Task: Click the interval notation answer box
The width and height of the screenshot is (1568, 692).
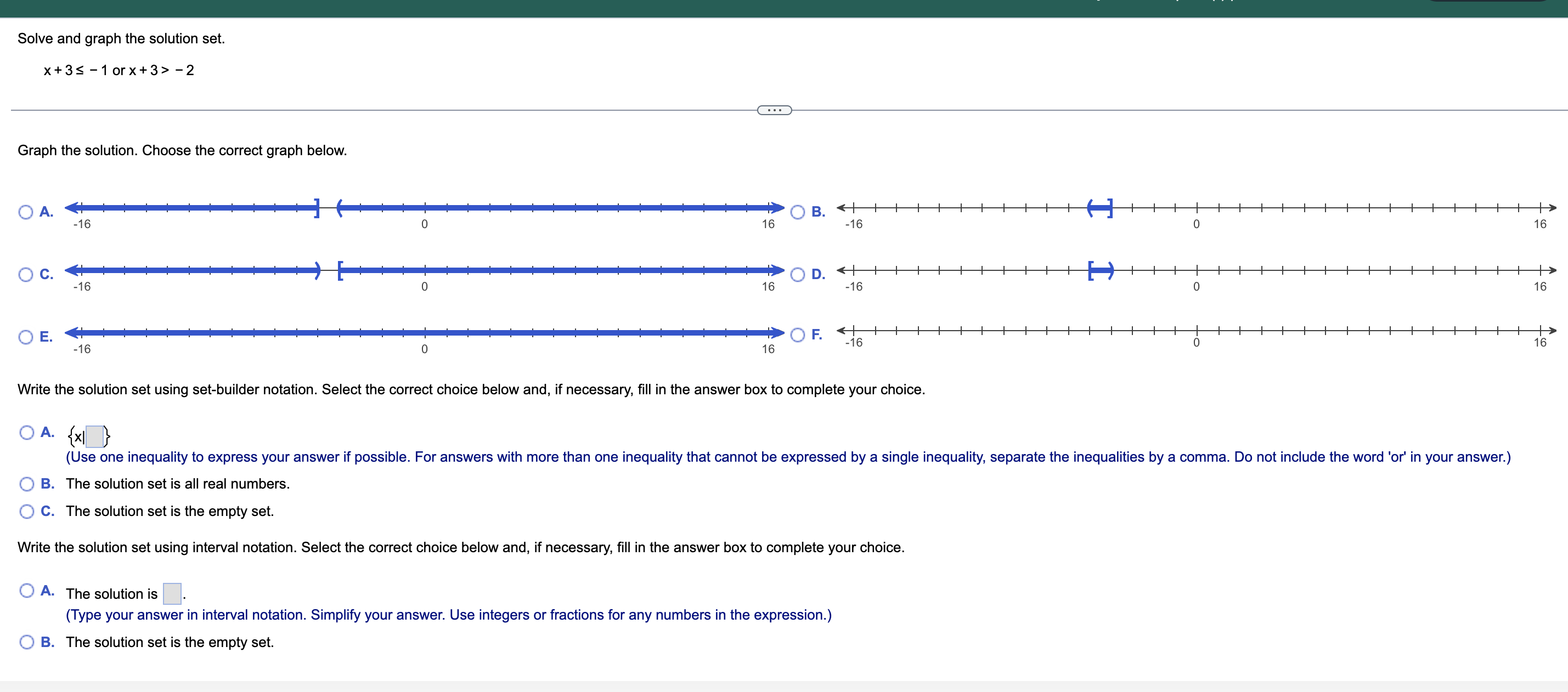Action: coord(171,593)
